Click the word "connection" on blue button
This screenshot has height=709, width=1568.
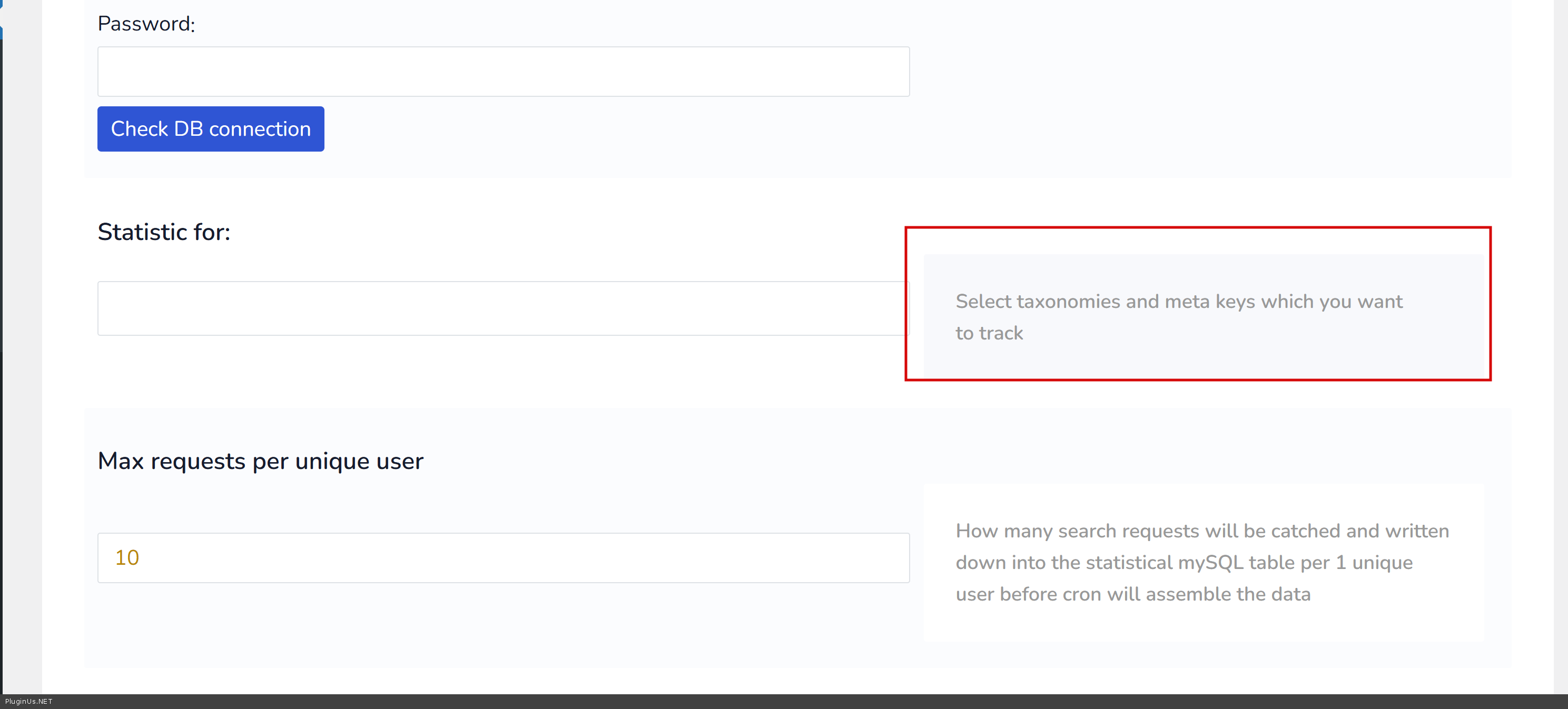tap(260, 129)
